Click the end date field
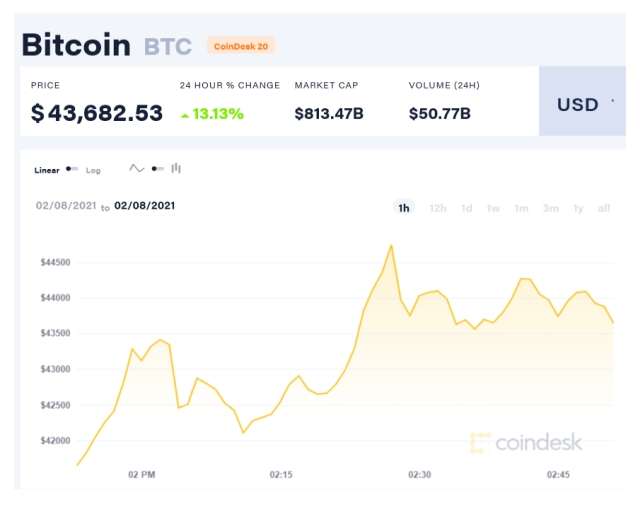This screenshot has height=532, width=640. [x=145, y=206]
